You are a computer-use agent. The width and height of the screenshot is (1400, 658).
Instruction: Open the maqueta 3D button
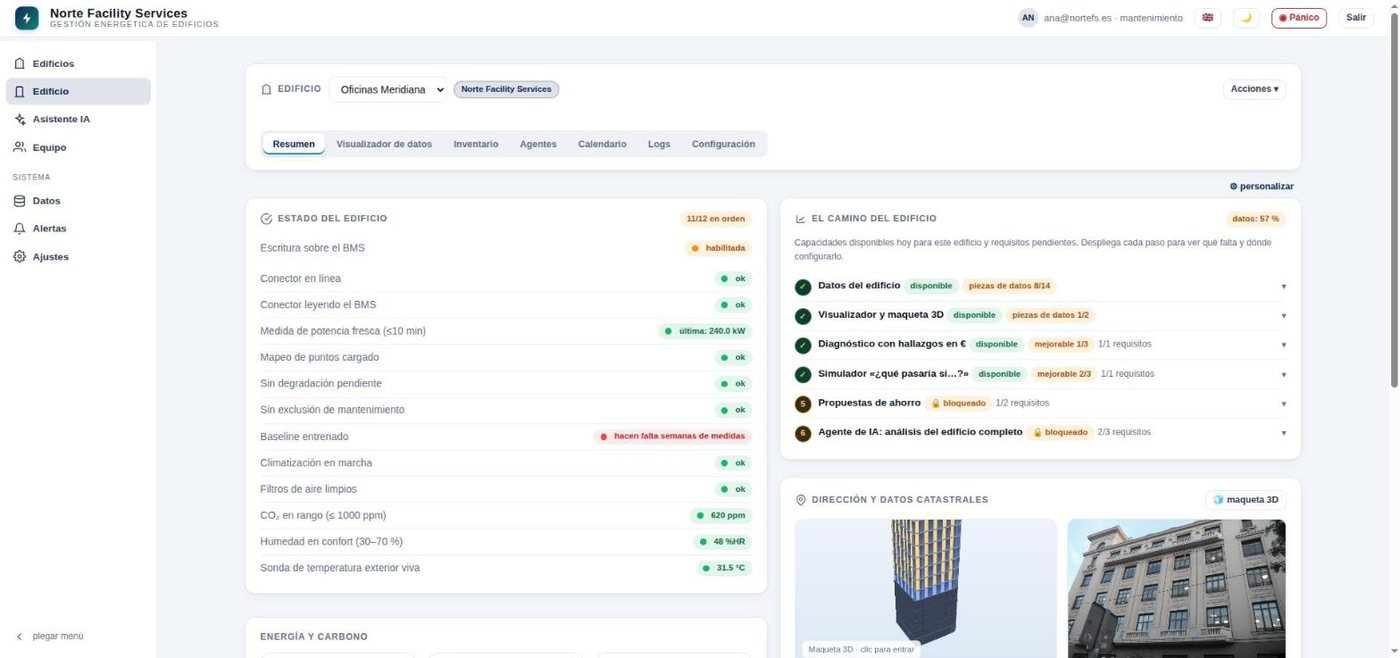1245,500
